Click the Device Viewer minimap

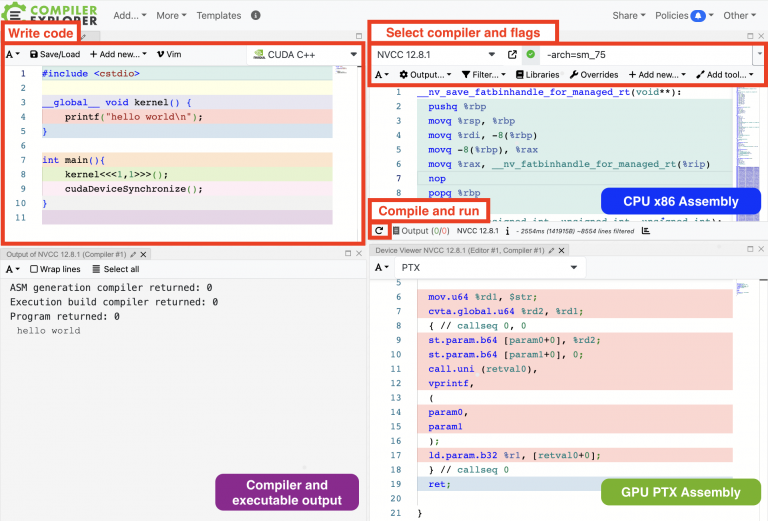pos(743,288)
